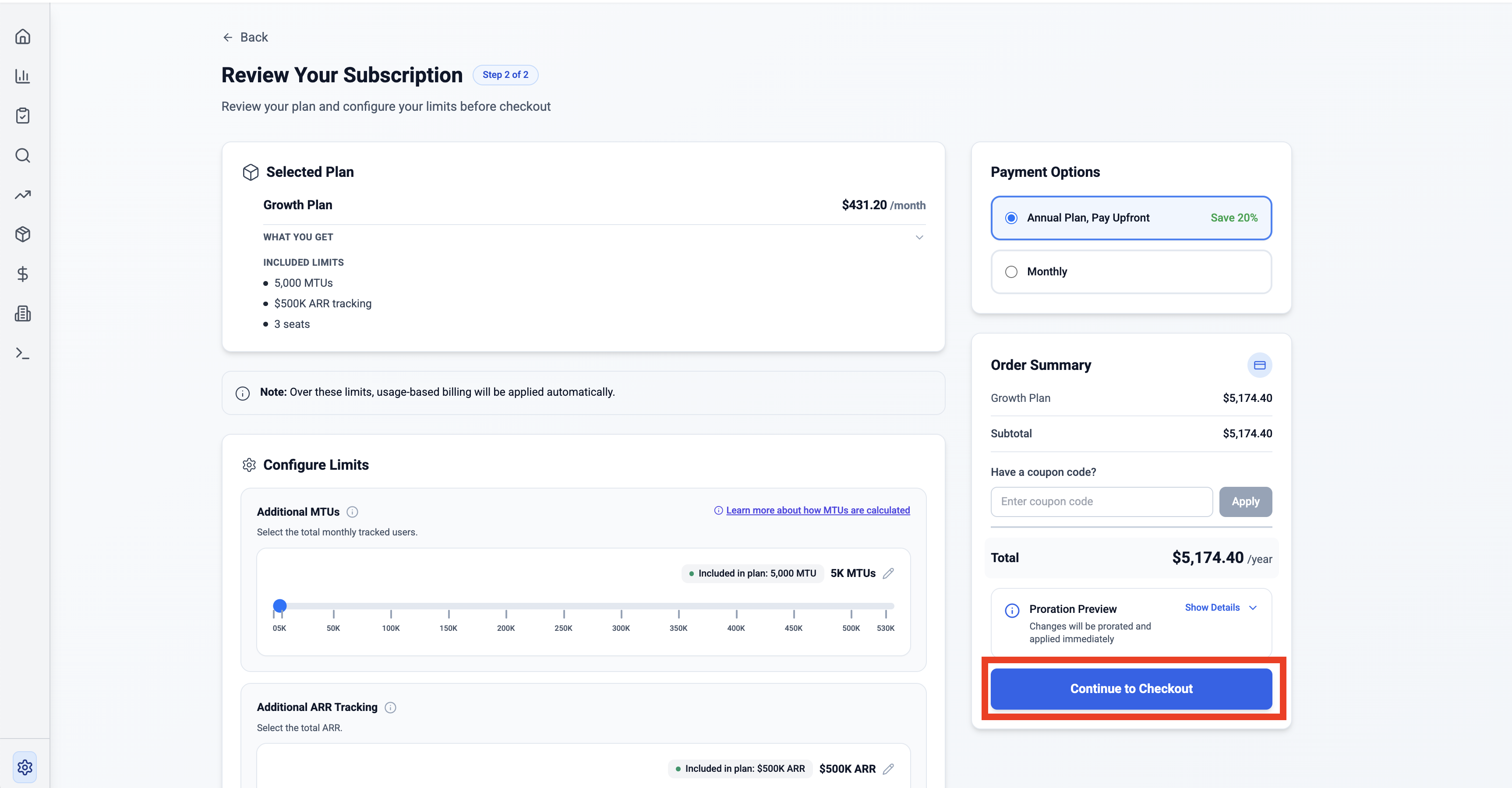Image resolution: width=1512 pixels, height=788 pixels.
Task: Edit the 5K MTUs value pencil
Action: click(889, 573)
